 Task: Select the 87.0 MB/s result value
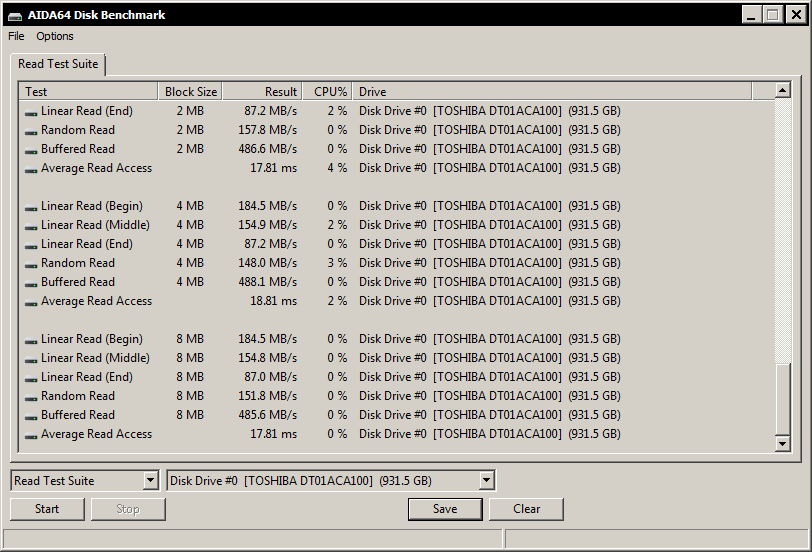tap(270, 377)
